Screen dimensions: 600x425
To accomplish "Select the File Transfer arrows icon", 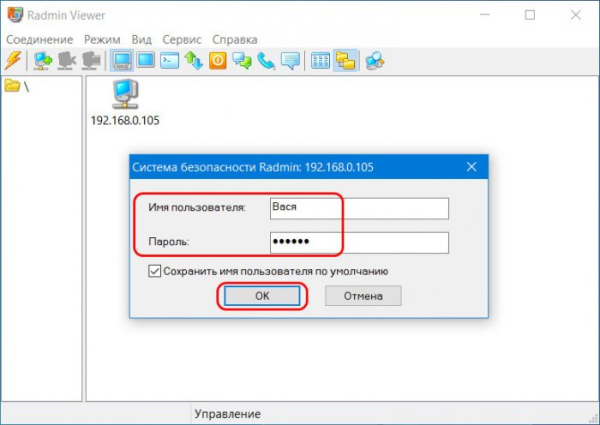I will click(193, 61).
